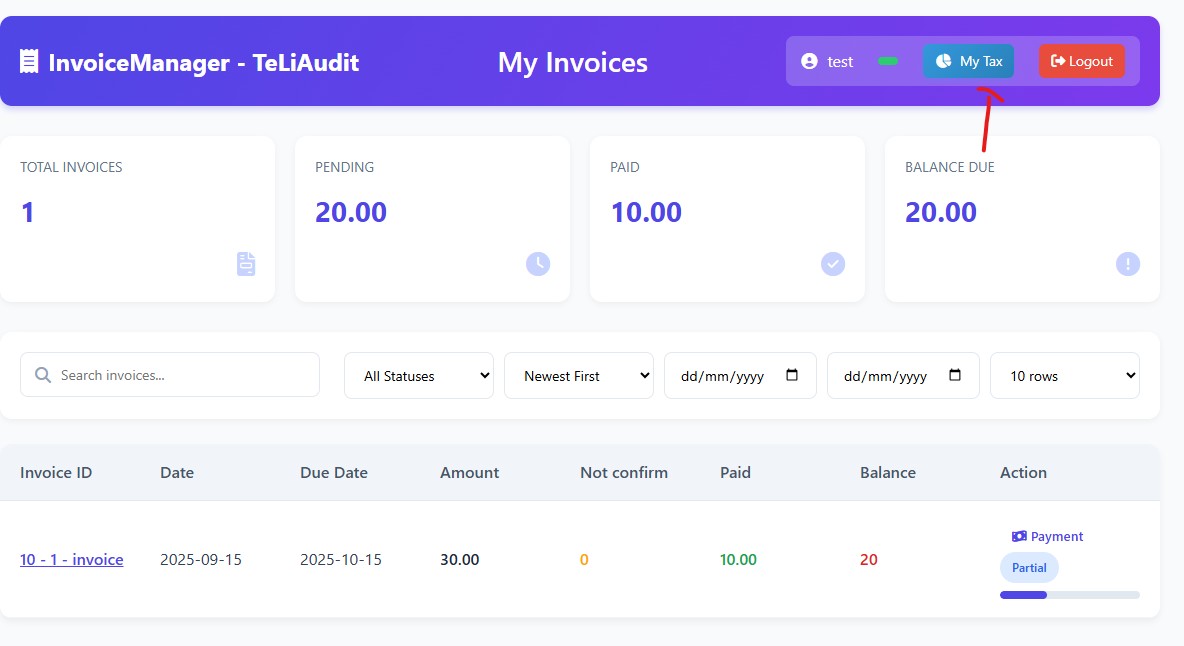Open the 10 - 1 - invoice link

click(72, 560)
